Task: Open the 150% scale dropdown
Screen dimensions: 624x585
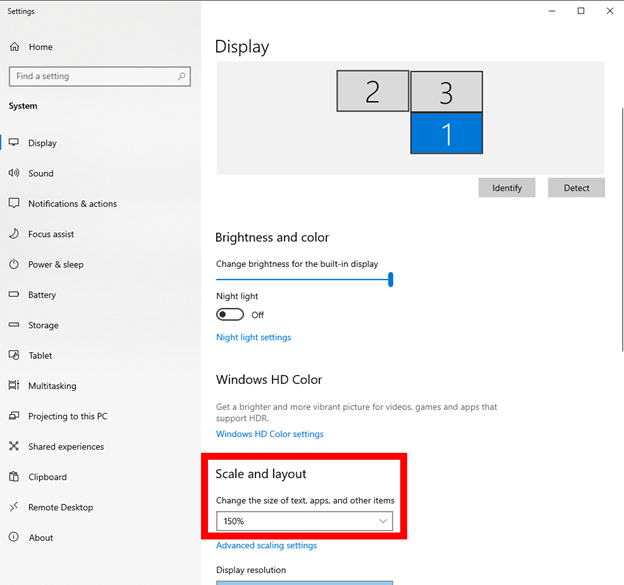Action: tap(304, 521)
